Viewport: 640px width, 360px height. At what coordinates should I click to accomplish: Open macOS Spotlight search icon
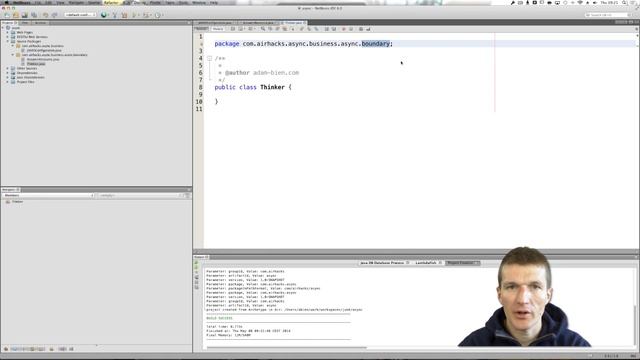point(624,2)
